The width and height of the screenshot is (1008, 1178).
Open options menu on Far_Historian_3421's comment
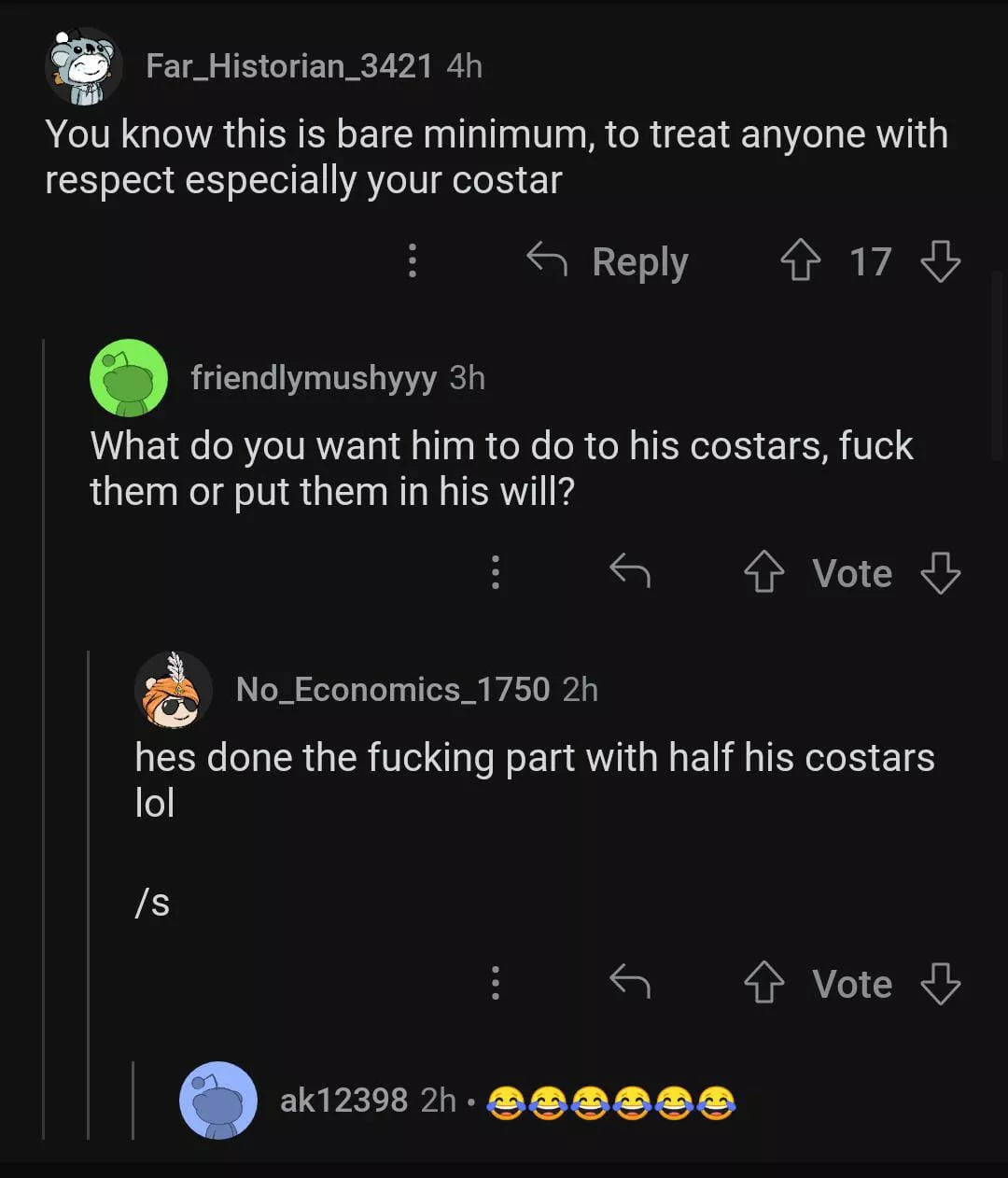click(413, 261)
